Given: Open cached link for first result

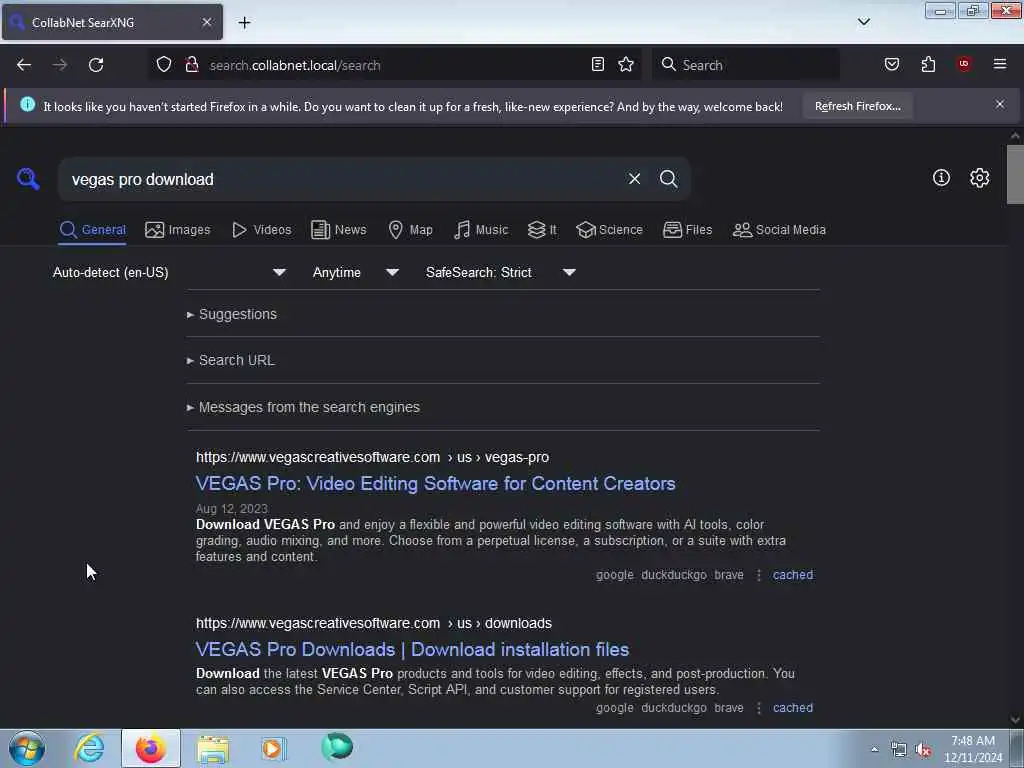Looking at the screenshot, I should (x=793, y=575).
